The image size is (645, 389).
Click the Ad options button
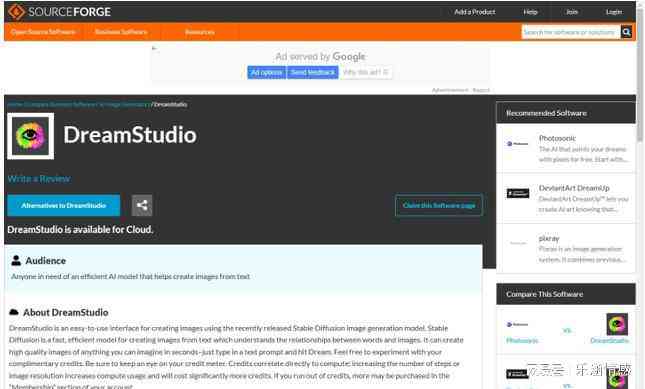click(x=267, y=72)
